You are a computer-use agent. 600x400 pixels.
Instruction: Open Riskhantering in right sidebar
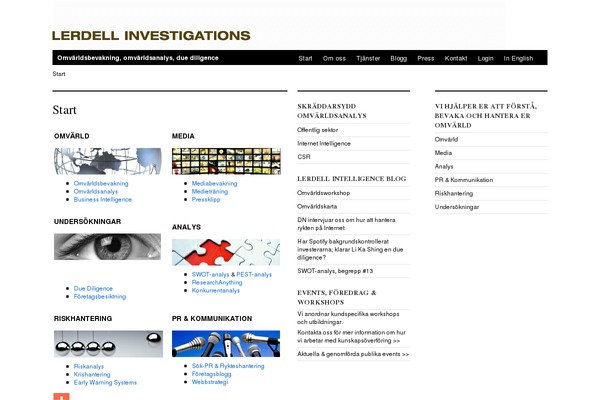tap(453, 193)
